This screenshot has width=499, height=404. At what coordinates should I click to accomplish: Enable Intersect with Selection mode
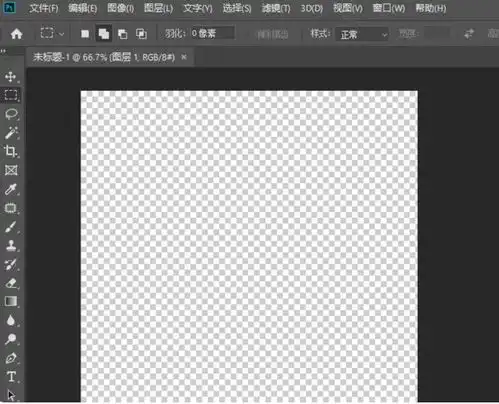(141, 34)
